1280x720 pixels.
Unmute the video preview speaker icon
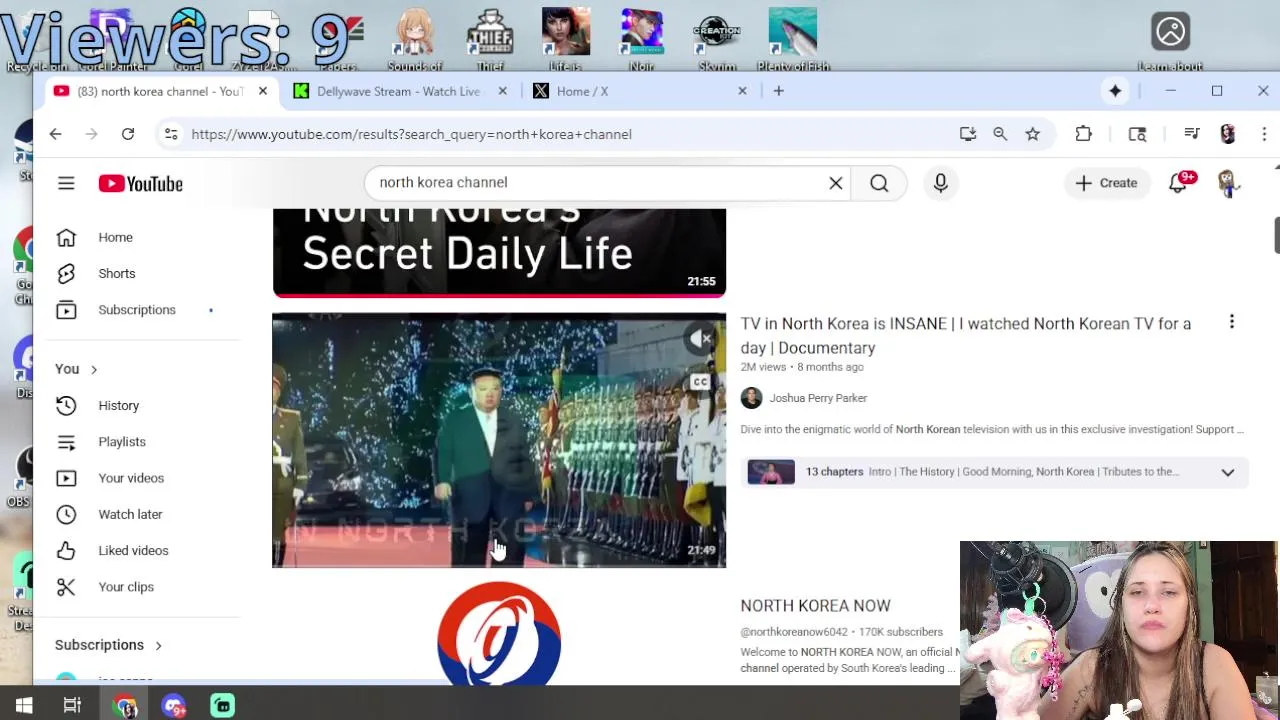[x=701, y=339]
